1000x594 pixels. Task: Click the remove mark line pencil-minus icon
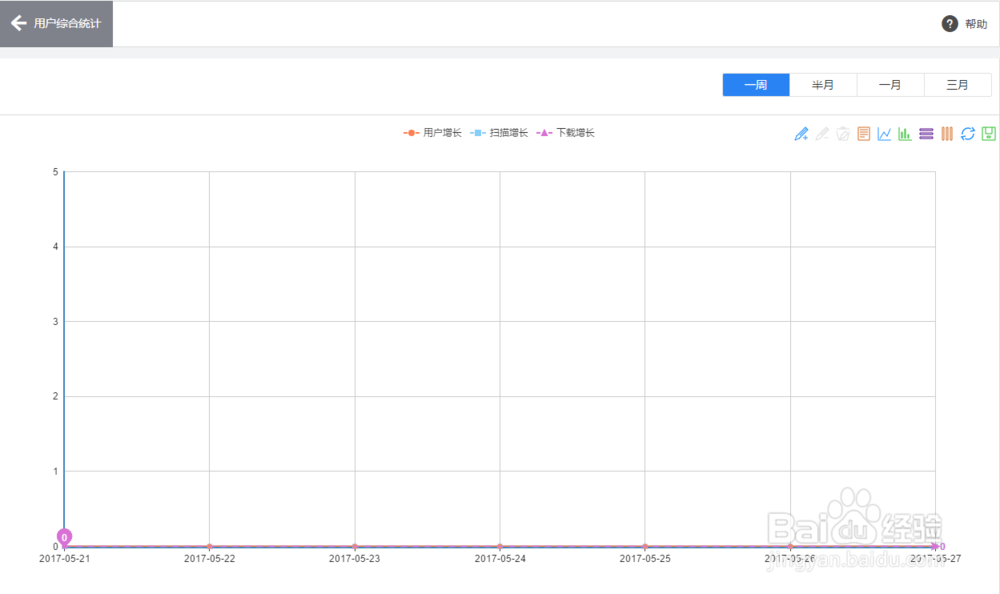pos(822,134)
